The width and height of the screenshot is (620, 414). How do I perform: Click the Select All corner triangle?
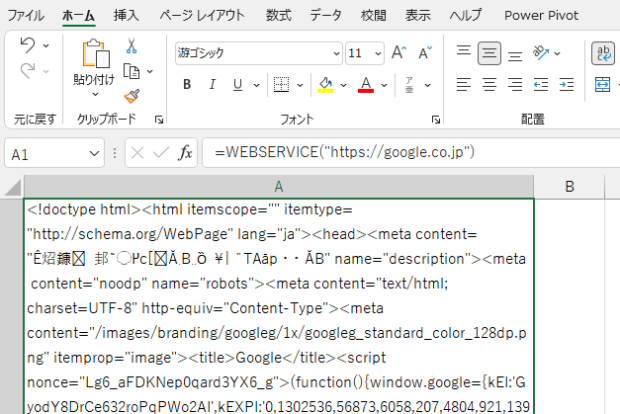click(x=13, y=187)
